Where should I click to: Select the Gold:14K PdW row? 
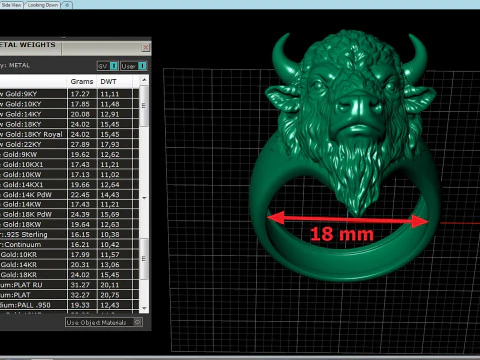pyautogui.click(x=69, y=194)
